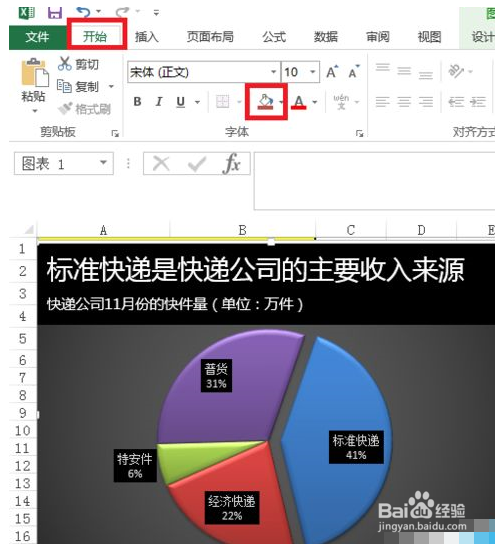The height and width of the screenshot is (544, 495).
Task: Expand the font name dropdown arrow
Action: tap(274, 72)
